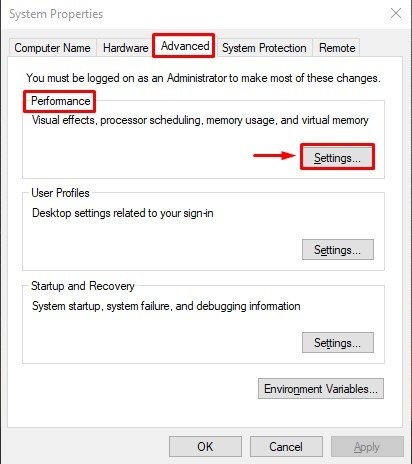Click the System Properties title text

tap(56, 14)
